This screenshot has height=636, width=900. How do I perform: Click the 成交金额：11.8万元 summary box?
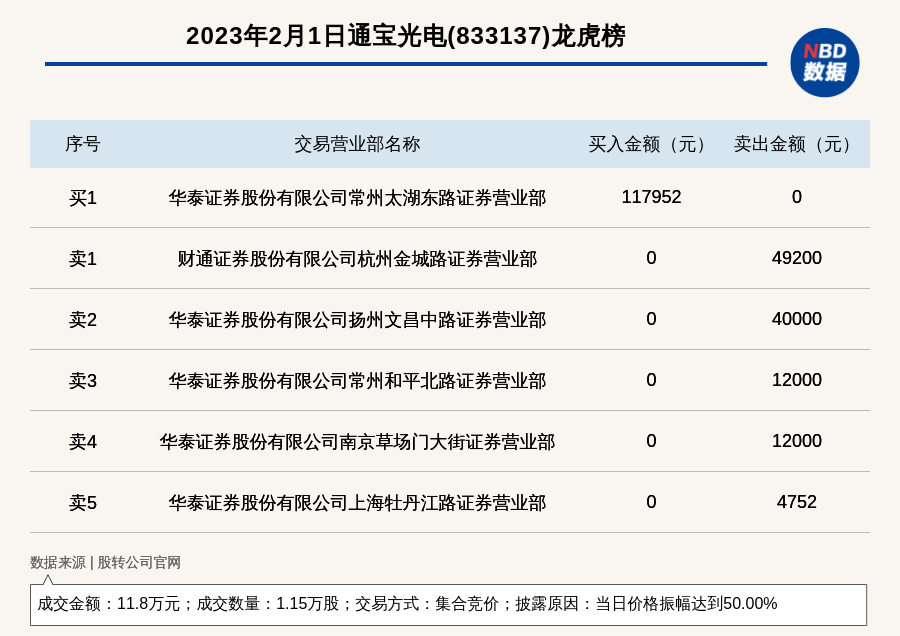point(448,604)
